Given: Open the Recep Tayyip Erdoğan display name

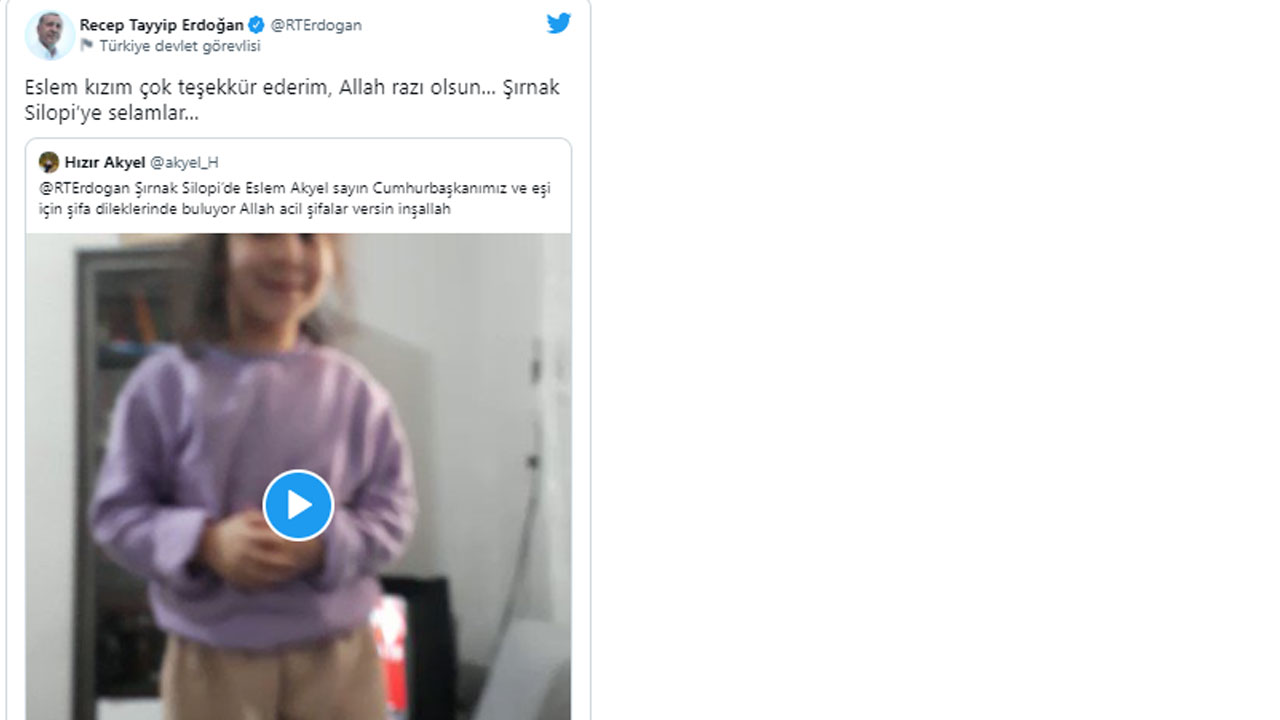Looking at the screenshot, I should coord(161,25).
